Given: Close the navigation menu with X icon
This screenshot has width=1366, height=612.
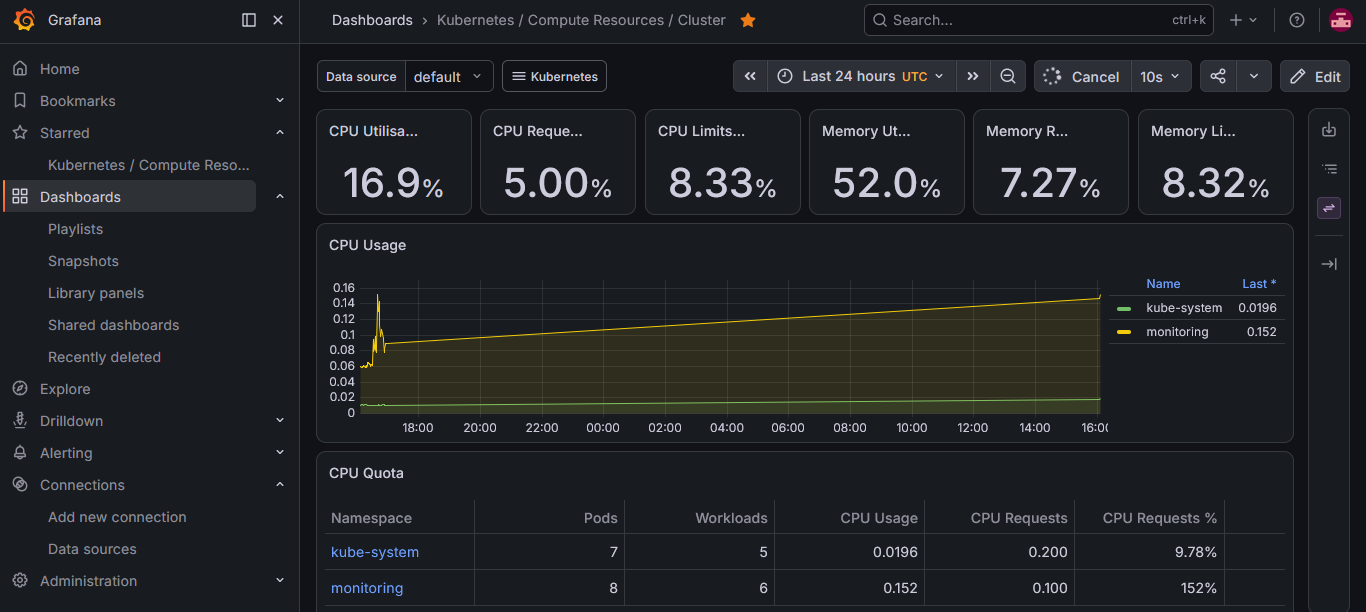Looking at the screenshot, I should click(278, 20).
